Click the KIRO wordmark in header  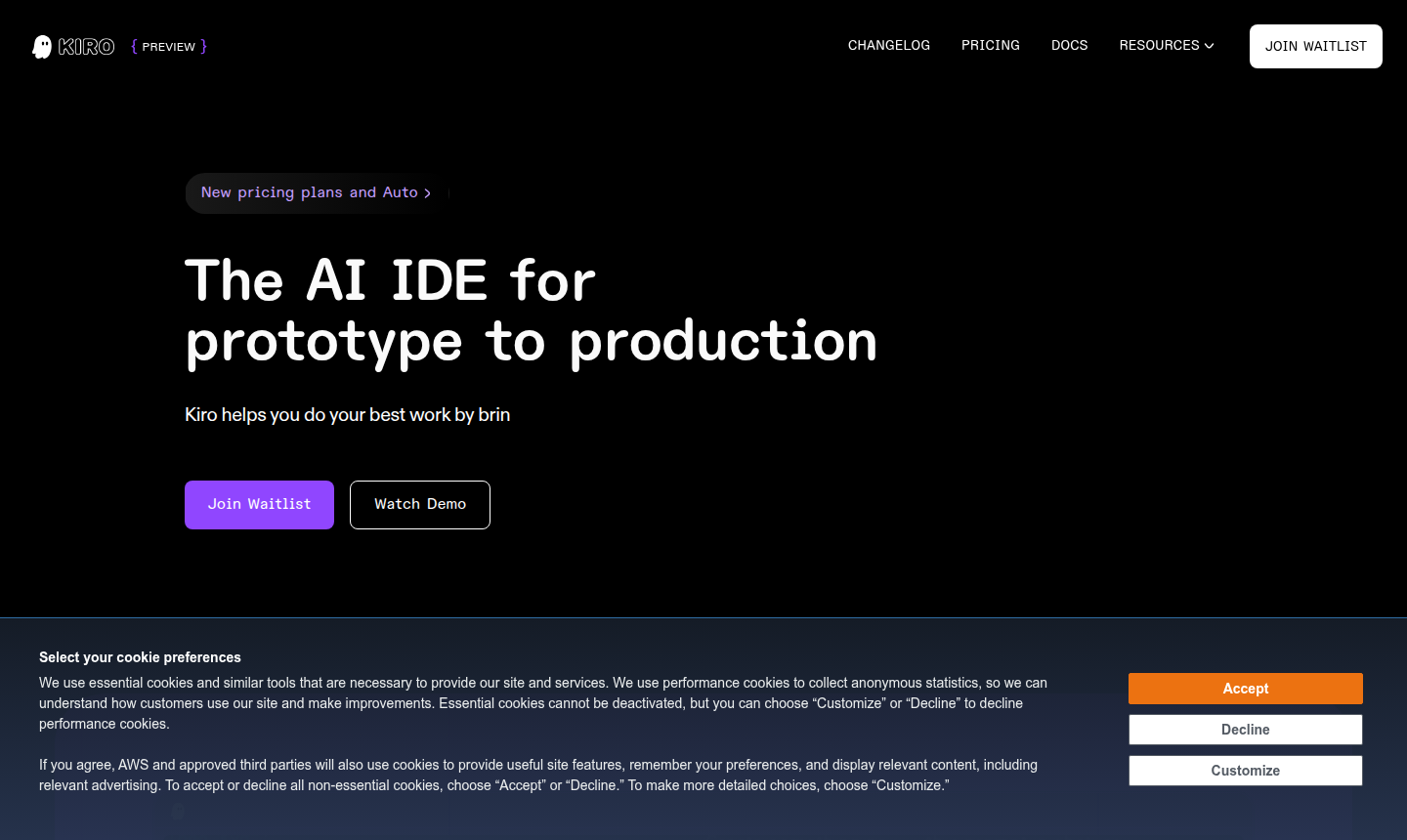pos(86,47)
